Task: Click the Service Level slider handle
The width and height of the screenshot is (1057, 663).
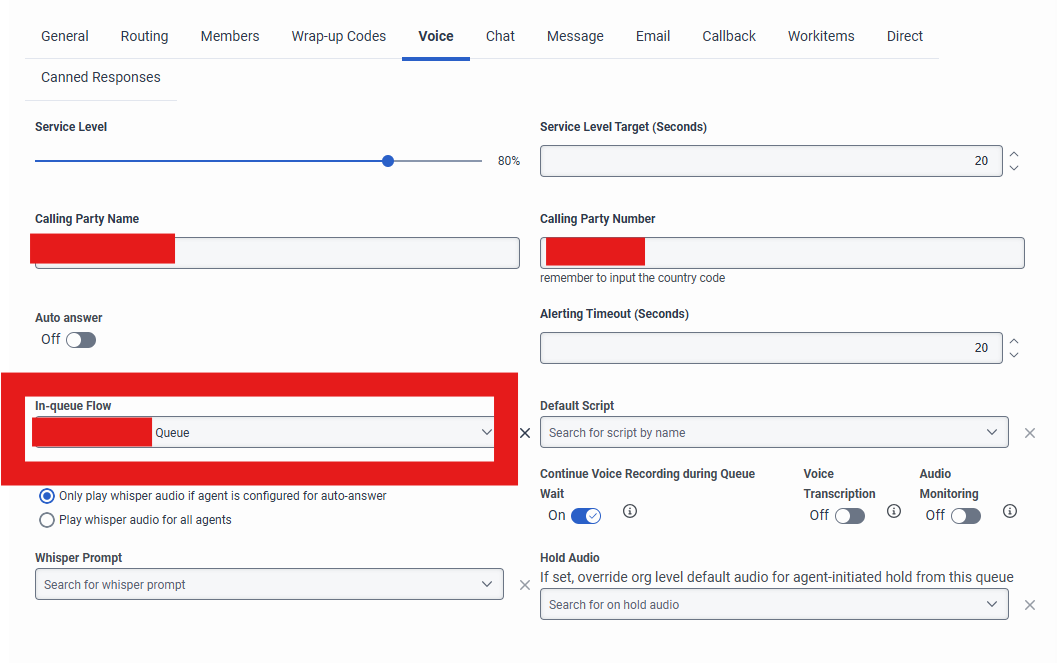Action: coord(388,161)
